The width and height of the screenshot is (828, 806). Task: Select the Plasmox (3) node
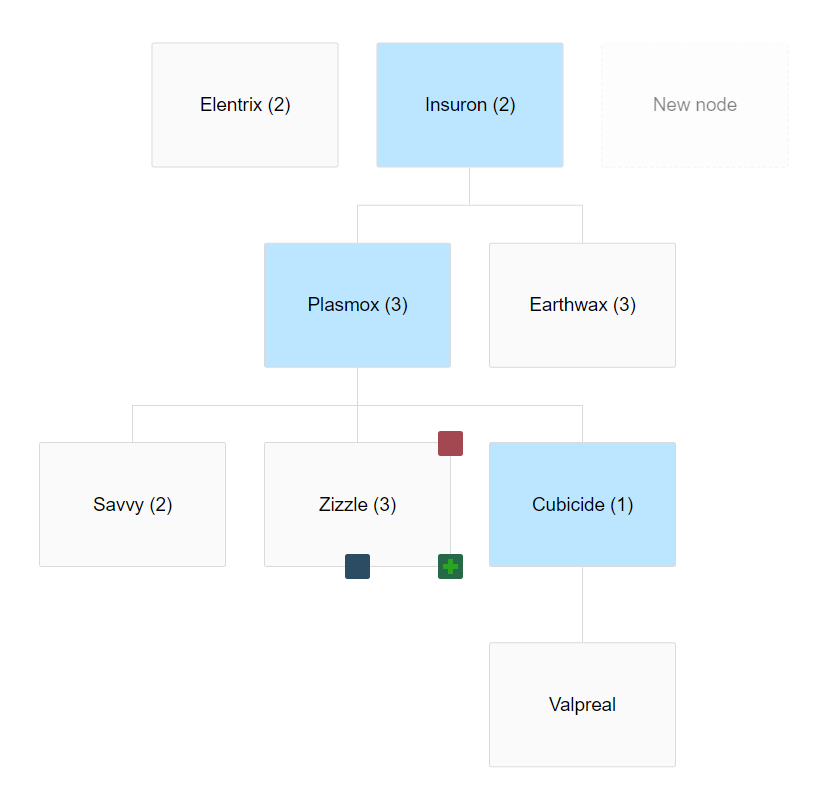click(x=357, y=305)
